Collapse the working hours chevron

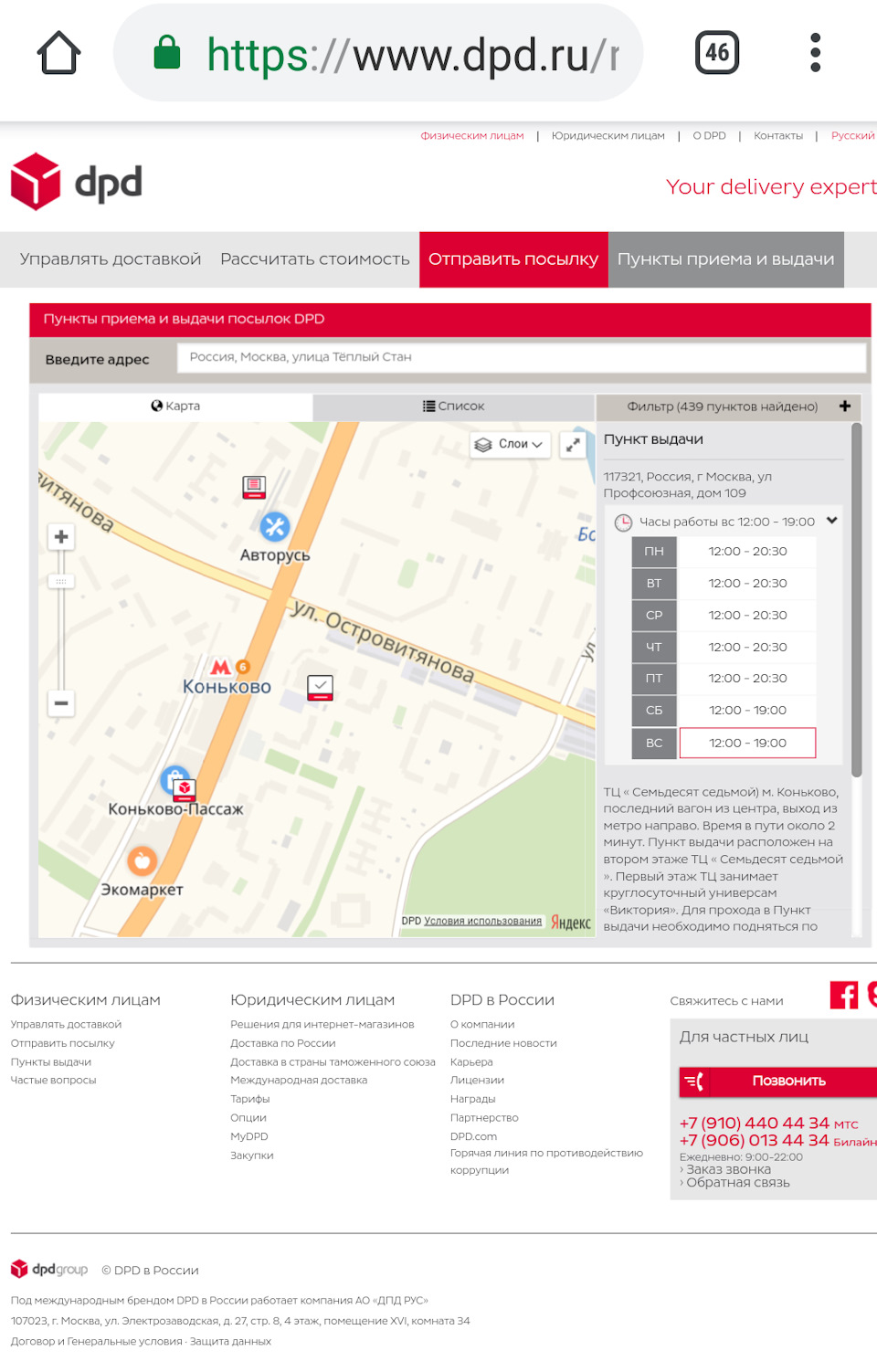pos(832,521)
